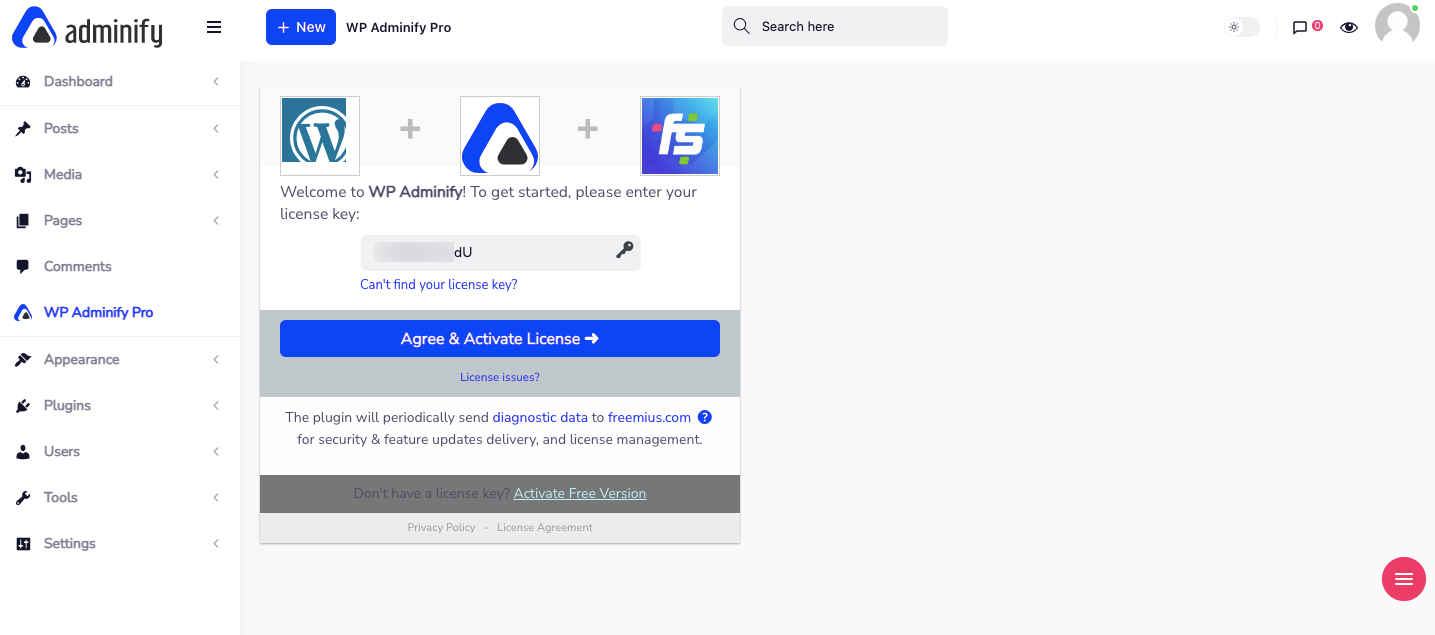Screen dimensions: 1435x635
Task: Open the chat notifications icon
Action: click(x=1301, y=27)
